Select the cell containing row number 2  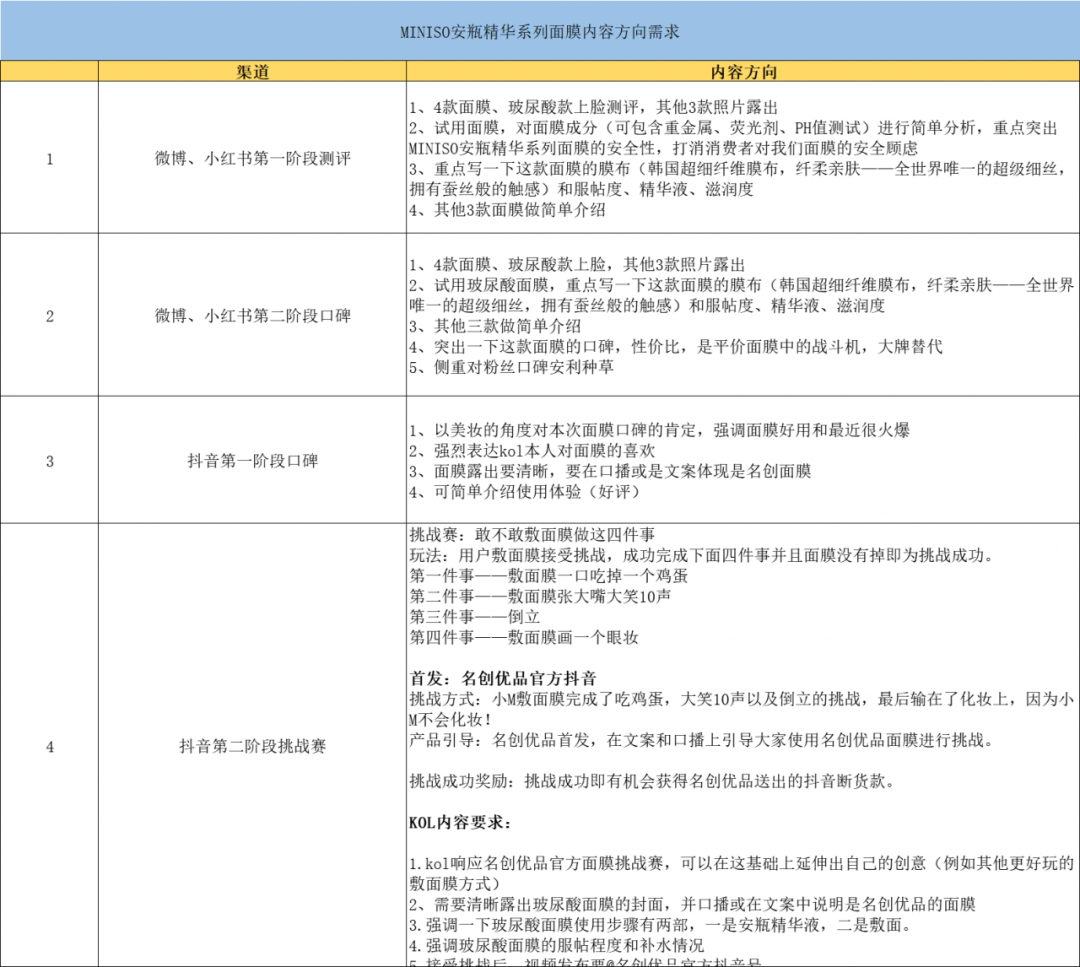tap(49, 315)
